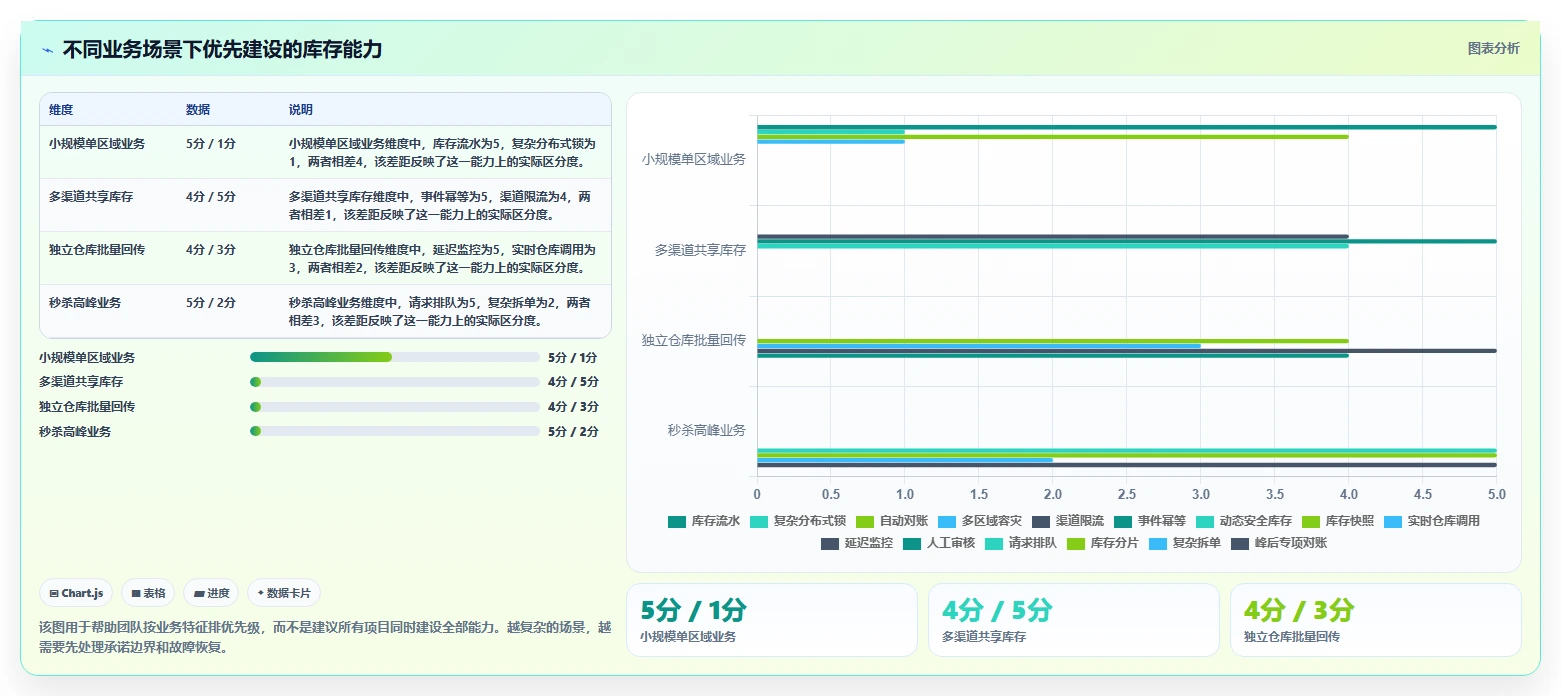This screenshot has height=696, width=1561.
Task: Toggle the 多区域容灾 legend series
Action: pyautogui.click(x=980, y=521)
